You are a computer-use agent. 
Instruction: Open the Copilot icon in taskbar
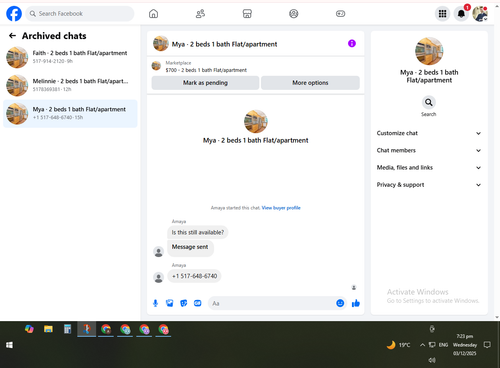click(29, 329)
